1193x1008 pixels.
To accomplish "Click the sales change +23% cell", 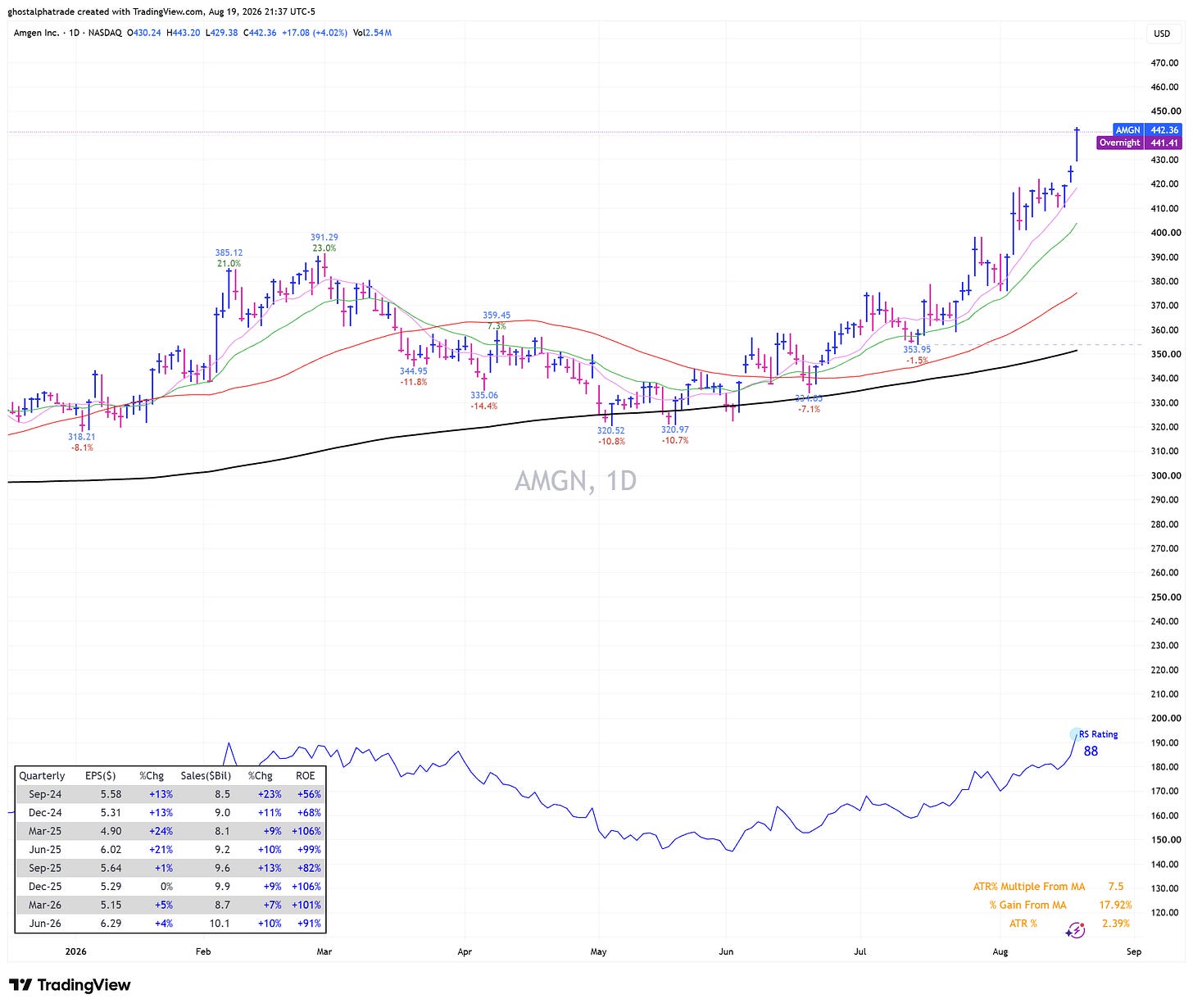I will tap(270, 794).
